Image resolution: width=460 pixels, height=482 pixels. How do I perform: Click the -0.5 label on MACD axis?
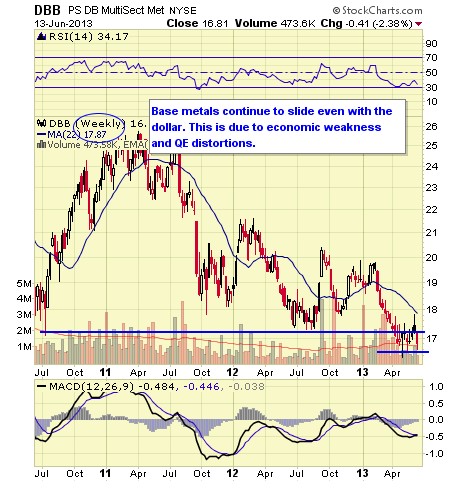click(434, 436)
